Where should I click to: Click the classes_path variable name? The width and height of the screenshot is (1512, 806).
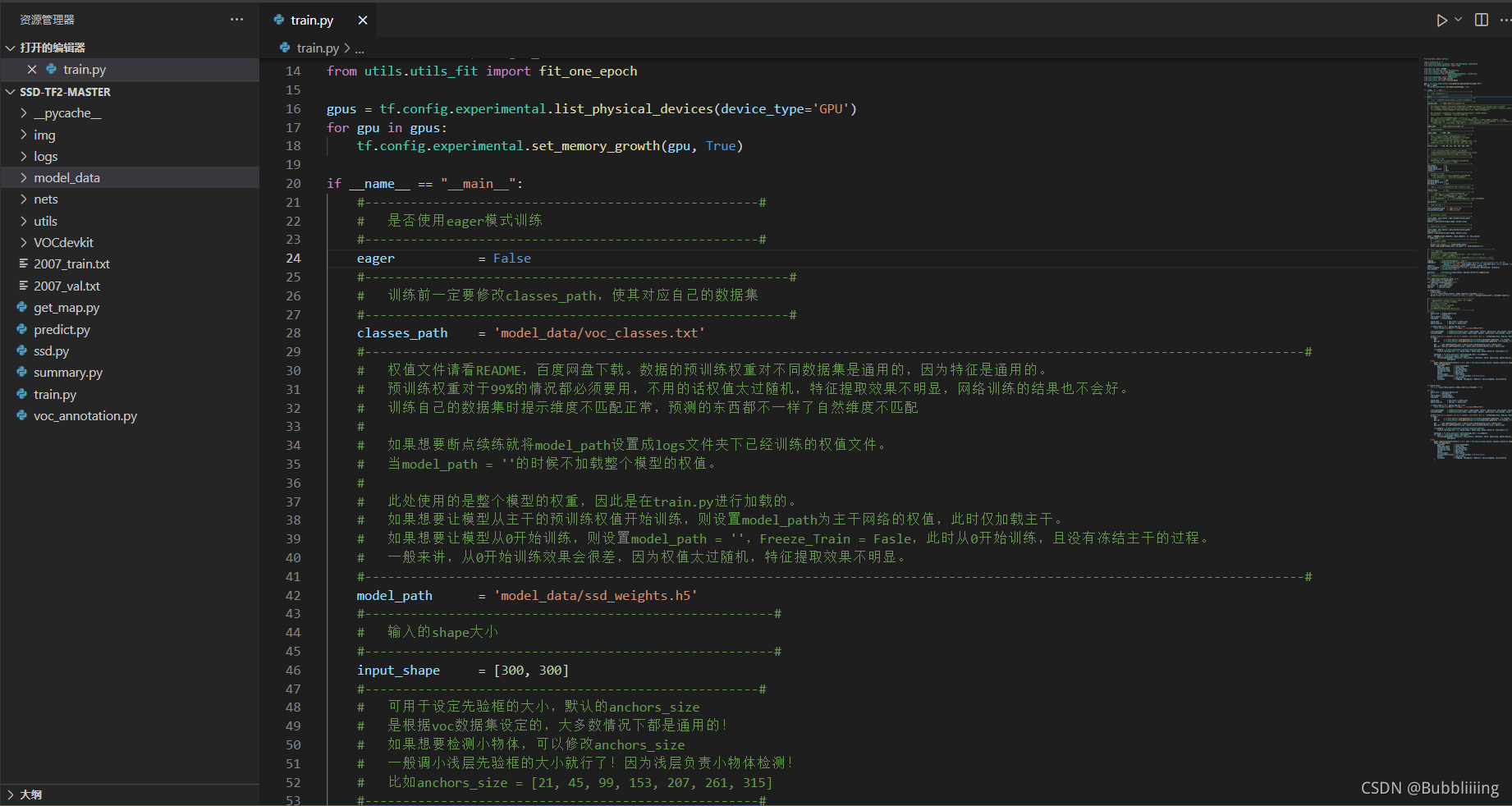pyautogui.click(x=402, y=333)
